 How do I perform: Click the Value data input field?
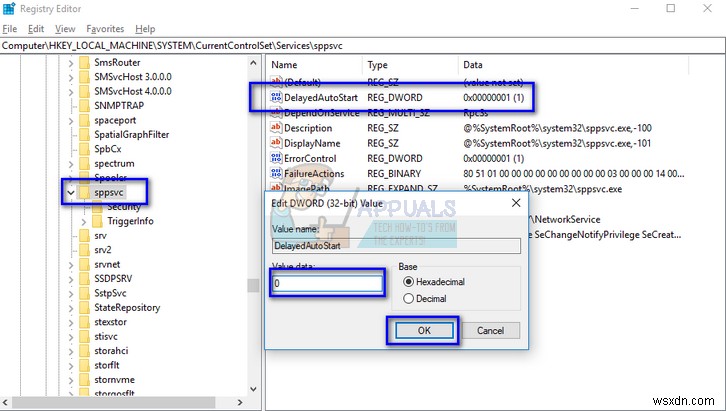pos(327,283)
